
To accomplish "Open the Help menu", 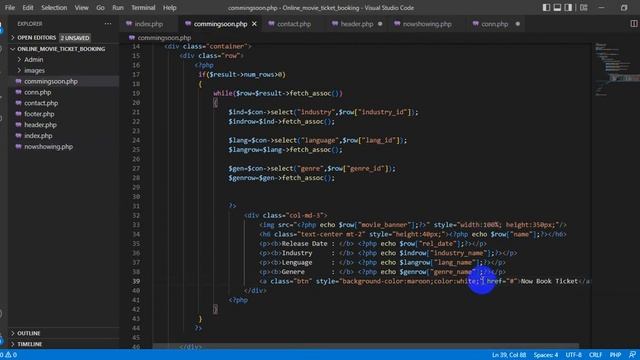I will point(169,8).
